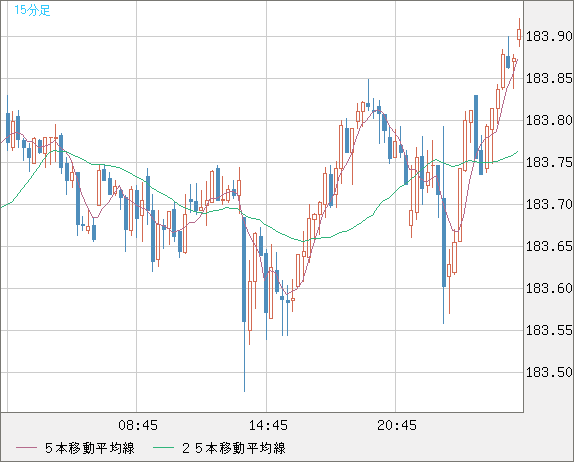Click the 15分足 timeframe label
The image size is (574, 462).
(x=32, y=10)
